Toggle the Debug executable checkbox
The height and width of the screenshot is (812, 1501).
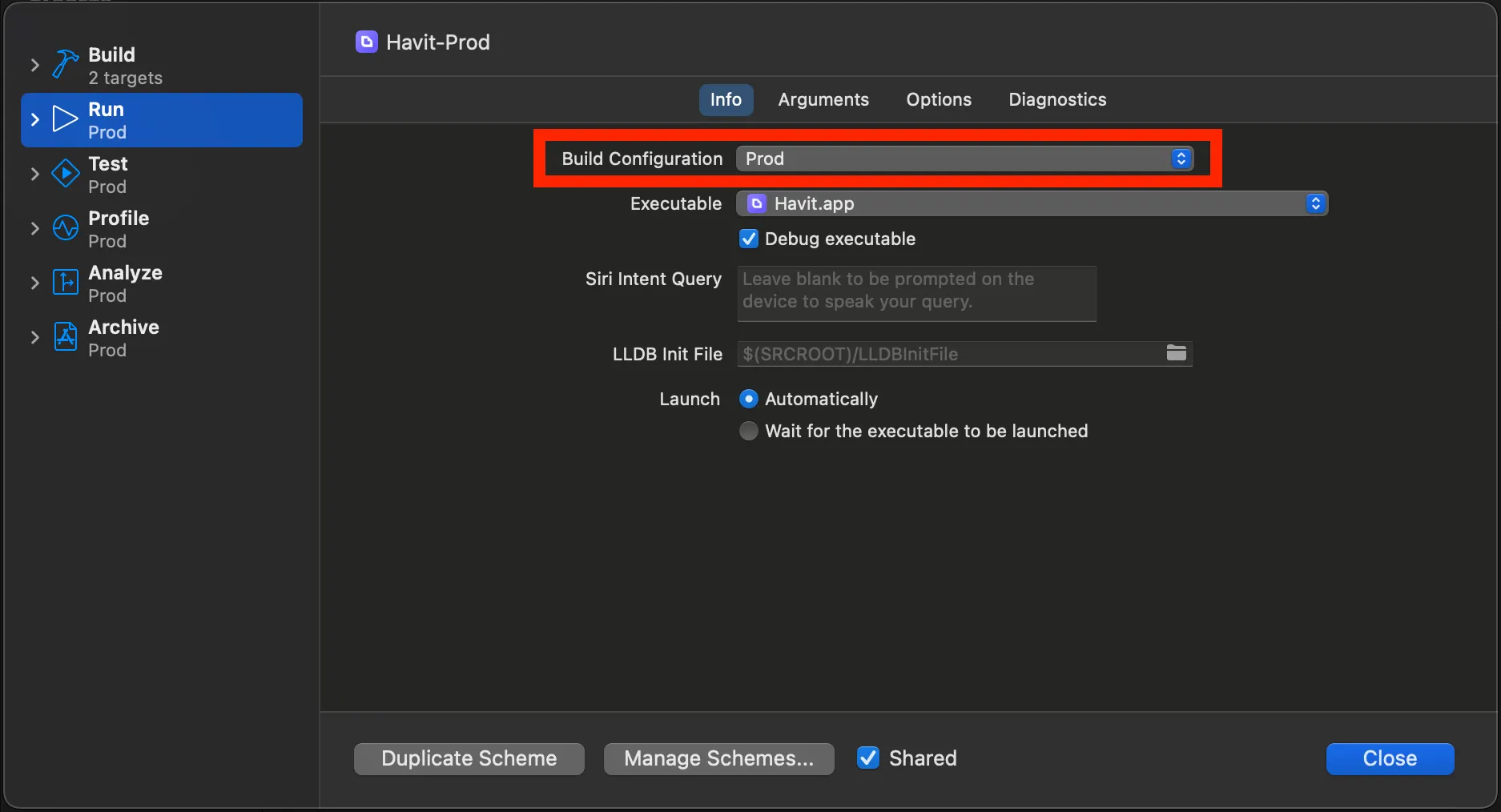749,239
